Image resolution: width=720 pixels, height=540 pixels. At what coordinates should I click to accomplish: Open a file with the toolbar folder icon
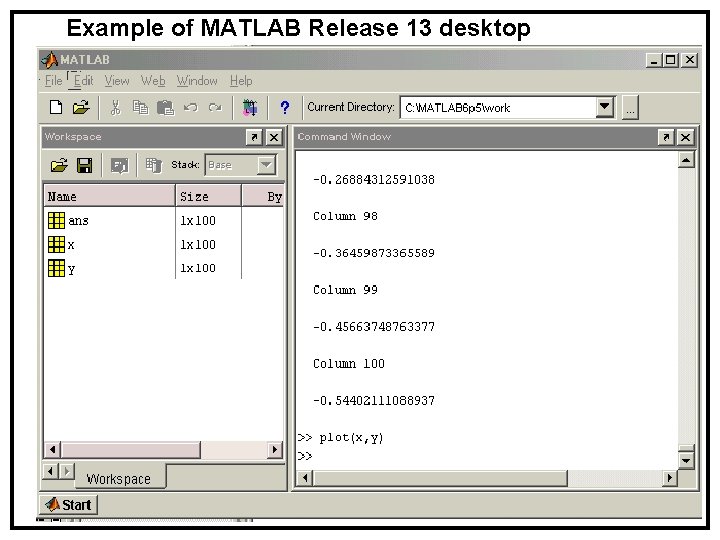pyautogui.click(x=81, y=107)
